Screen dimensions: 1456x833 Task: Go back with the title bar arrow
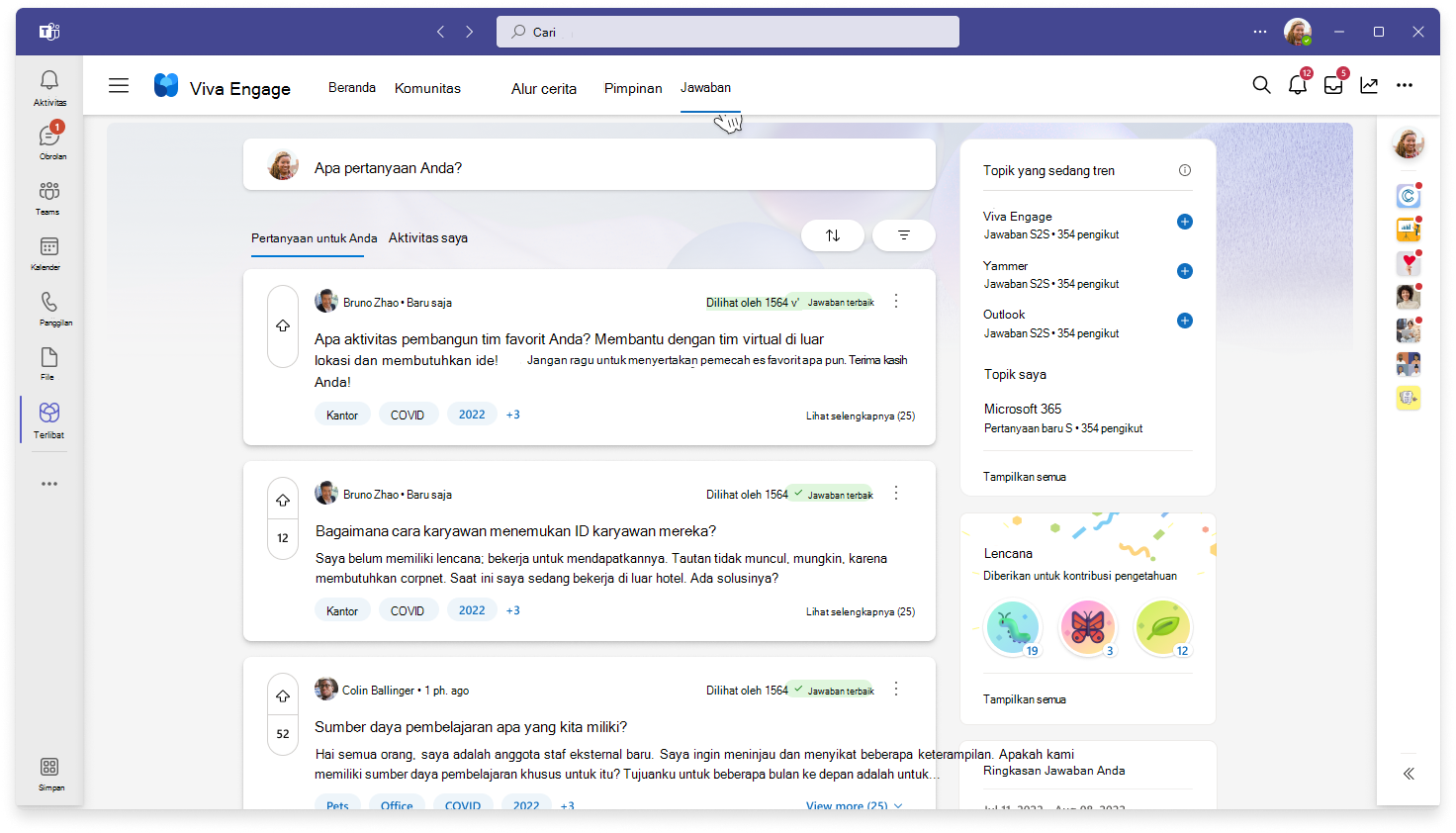[441, 32]
